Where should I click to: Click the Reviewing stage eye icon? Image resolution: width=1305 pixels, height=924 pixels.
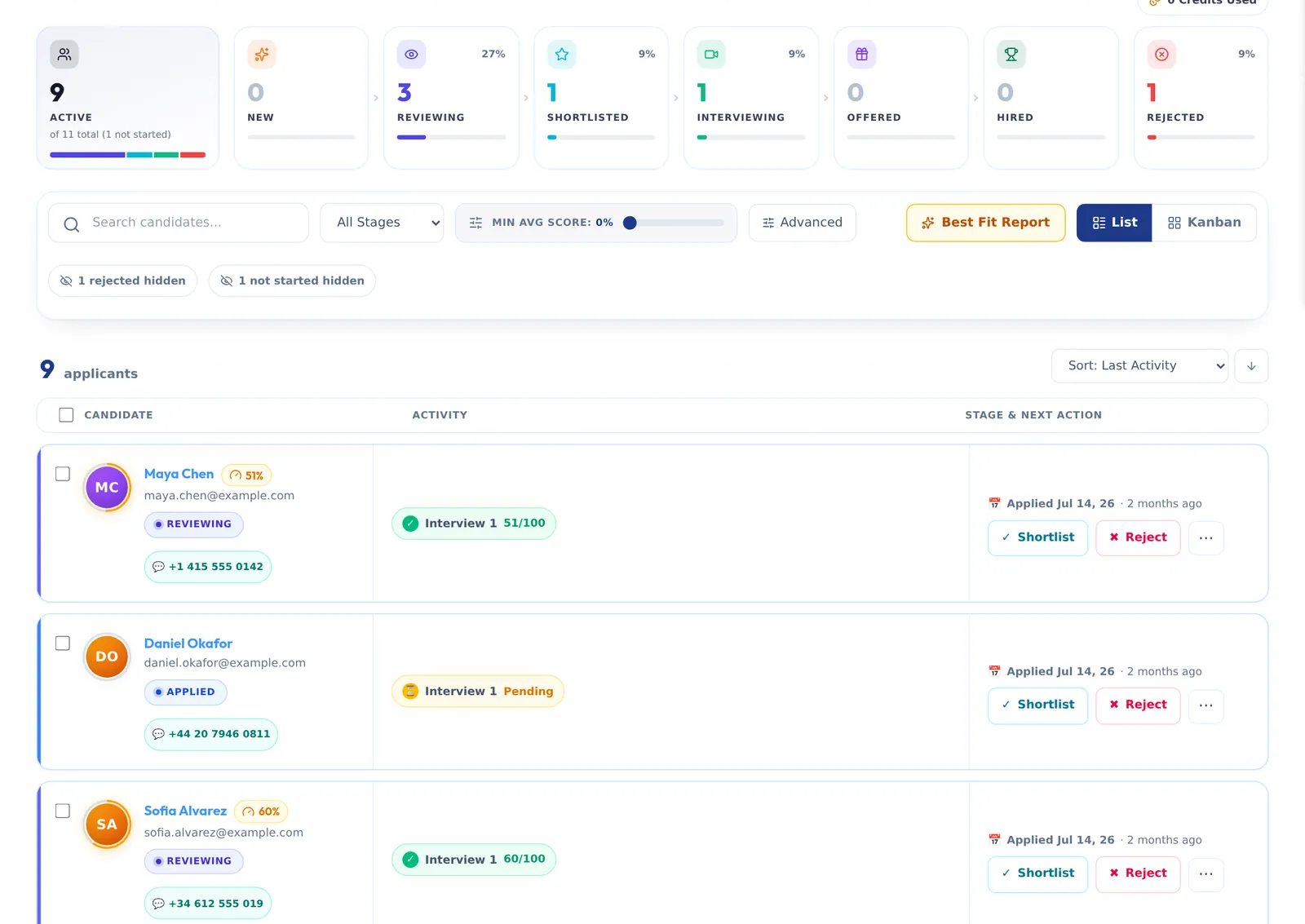412,55
